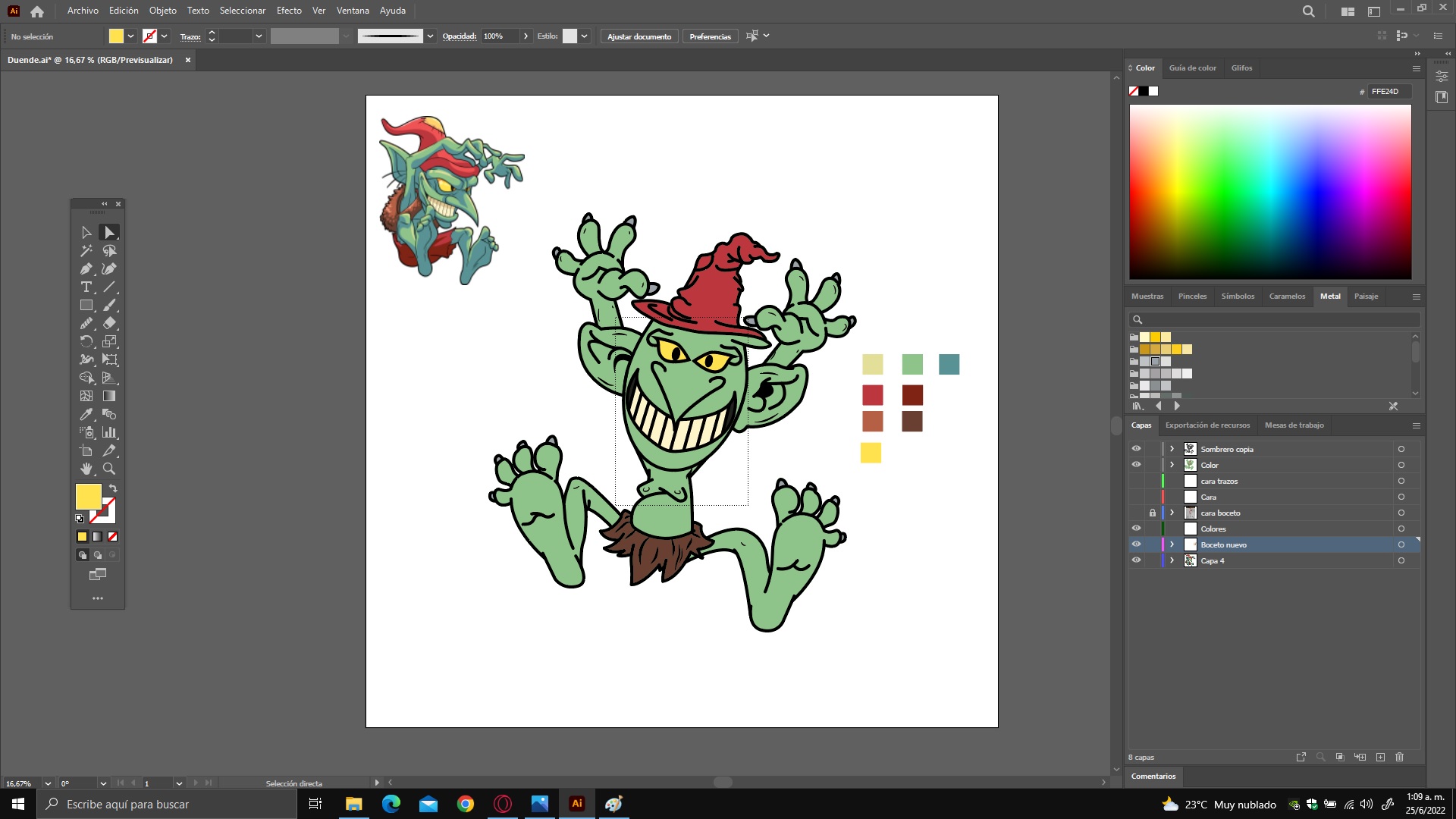
Task: Open the Comentarios panel
Action: pyautogui.click(x=1153, y=776)
